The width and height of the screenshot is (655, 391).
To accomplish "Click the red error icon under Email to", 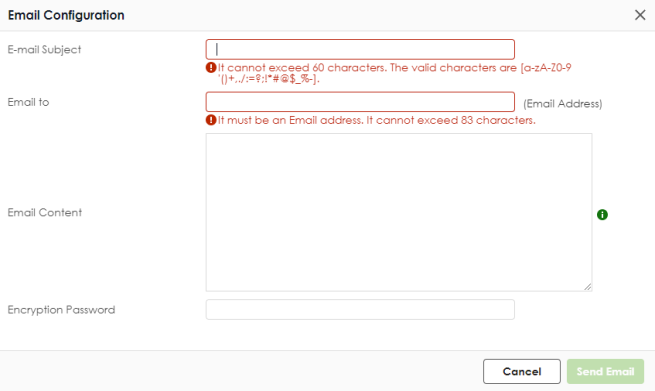I will [x=211, y=120].
